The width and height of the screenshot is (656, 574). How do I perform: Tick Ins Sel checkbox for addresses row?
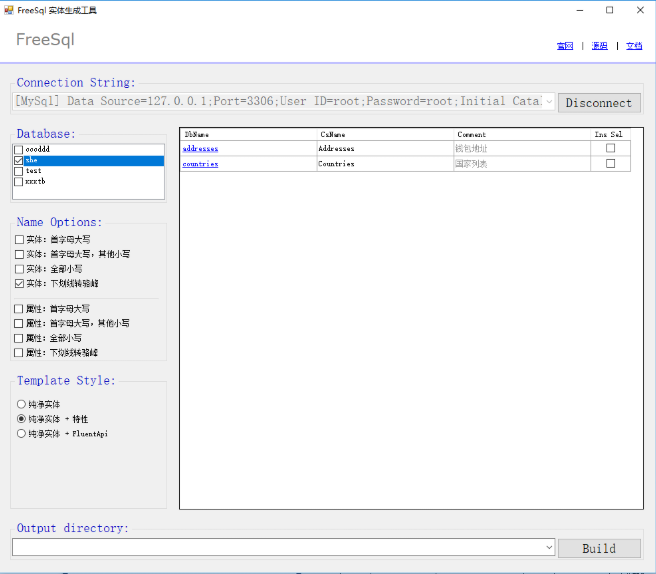coord(610,148)
